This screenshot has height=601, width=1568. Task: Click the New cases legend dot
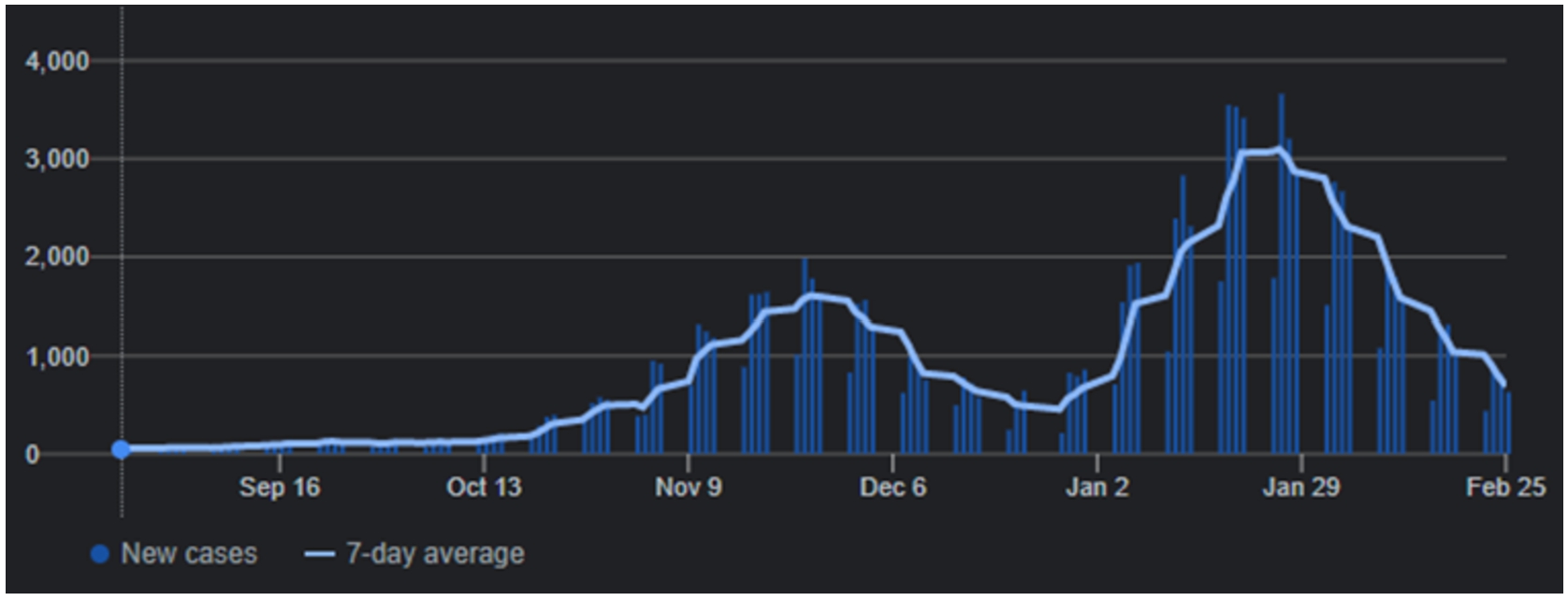99,554
